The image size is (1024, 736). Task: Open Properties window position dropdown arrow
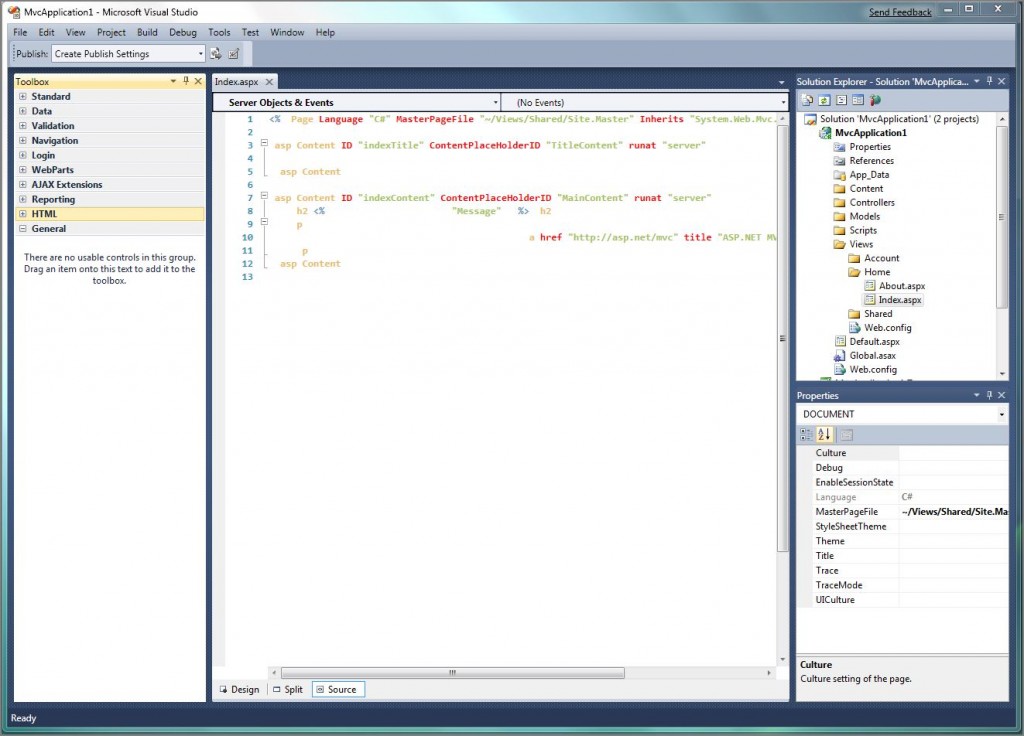click(977, 395)
